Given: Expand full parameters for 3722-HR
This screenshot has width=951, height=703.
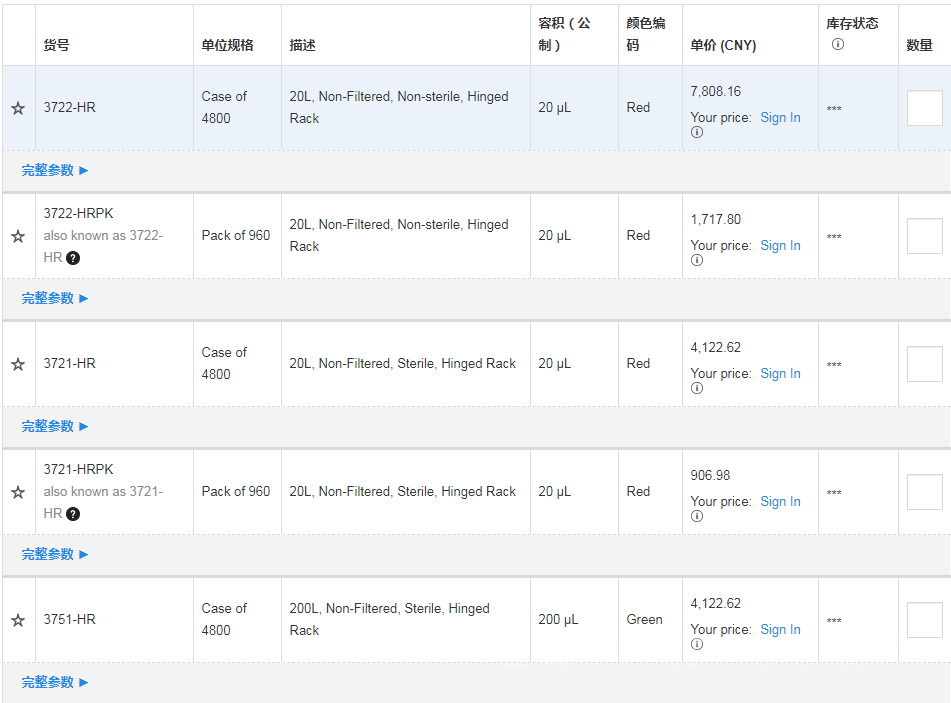Looking at the screenshot, I should point(55,170).
